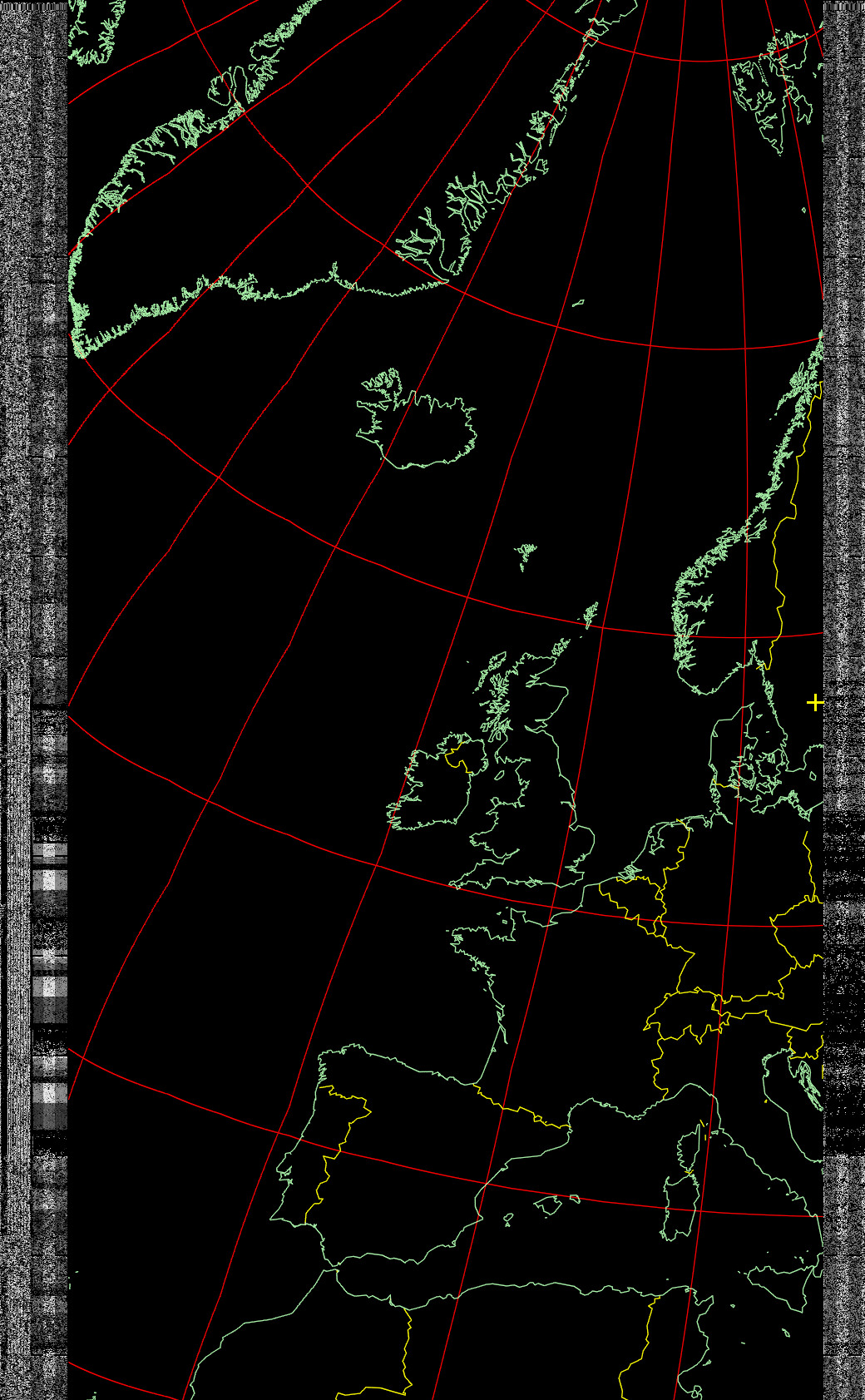Click the Shetland Islands outline
This screenshot has width=865, height=1400.
(x=591, y=616)
